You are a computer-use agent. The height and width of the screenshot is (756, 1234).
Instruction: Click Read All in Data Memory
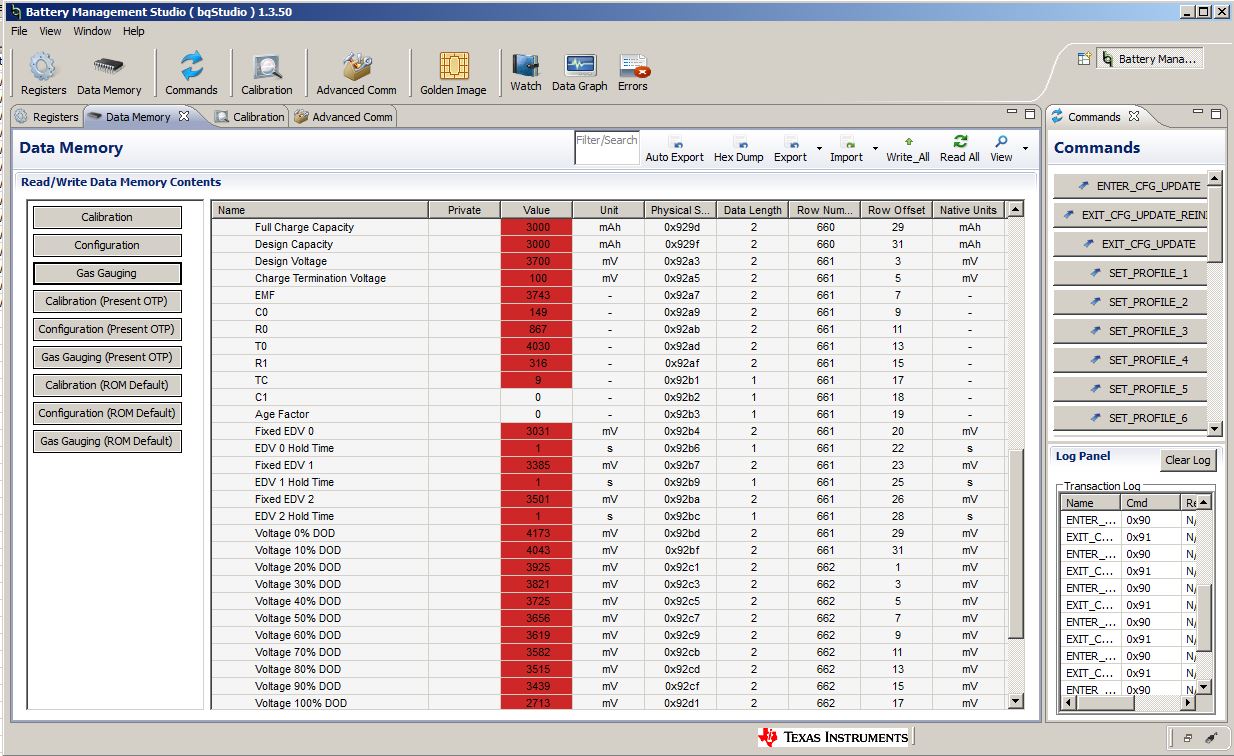coord(959,149)
